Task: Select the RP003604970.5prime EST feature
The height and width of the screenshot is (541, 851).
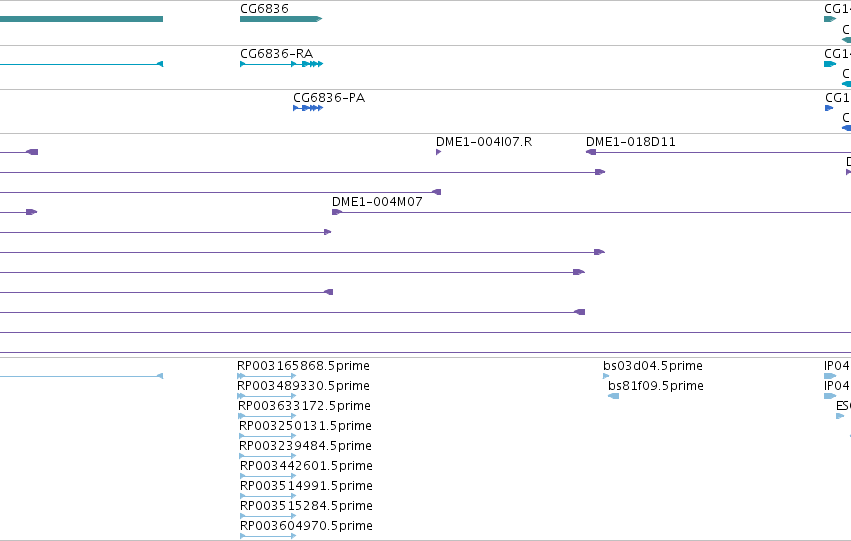Action: click(x=268, y=536)
